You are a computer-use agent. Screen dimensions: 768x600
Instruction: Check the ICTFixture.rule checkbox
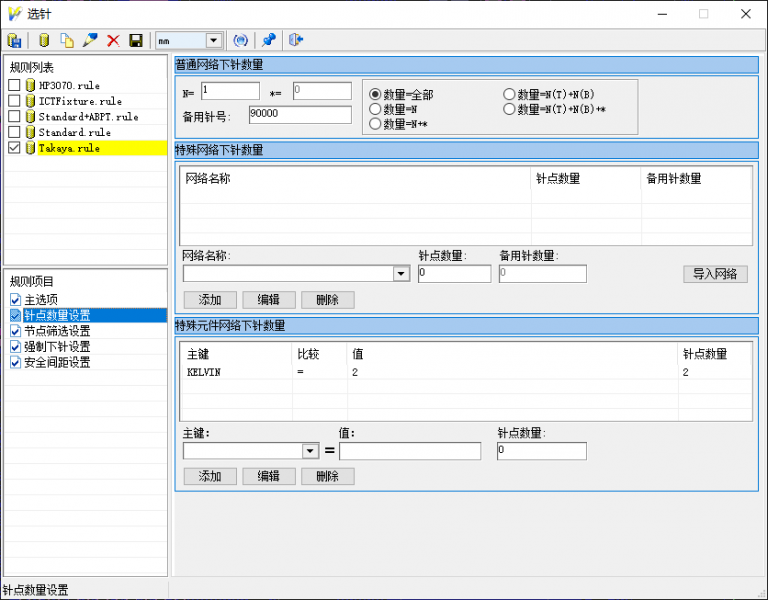(x=14, y=101)
